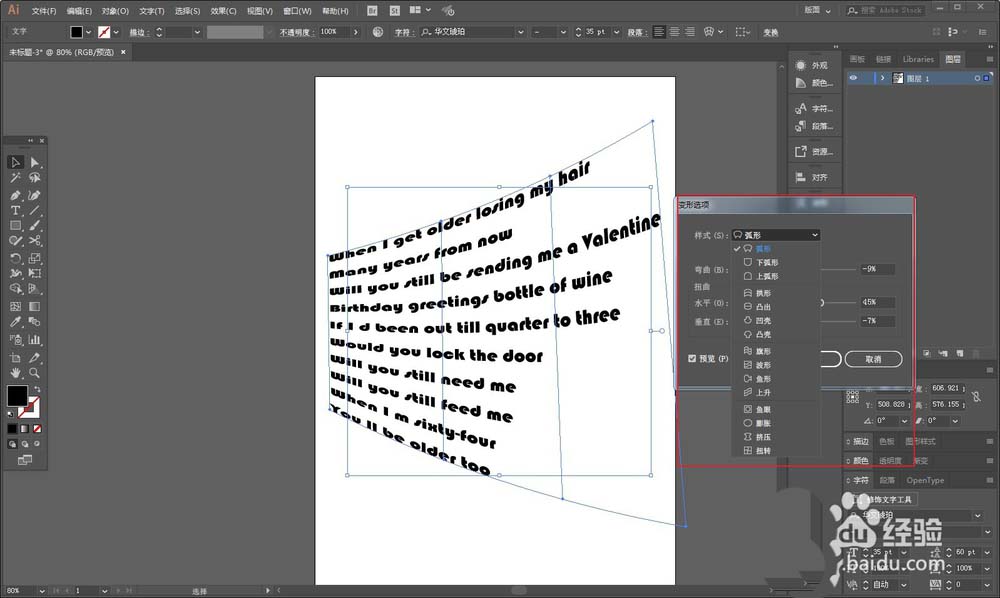1000x598 pixels.
Task: Click align text left button
Action: (659, 32)
